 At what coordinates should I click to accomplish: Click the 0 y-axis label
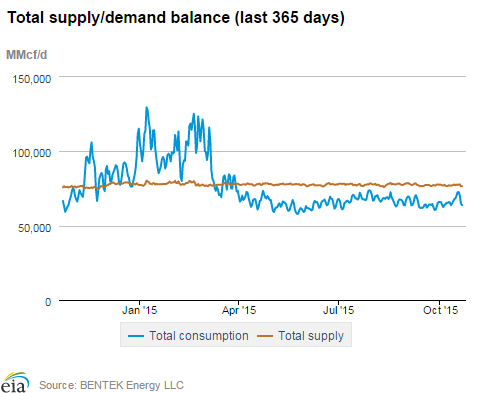point(48,302)
